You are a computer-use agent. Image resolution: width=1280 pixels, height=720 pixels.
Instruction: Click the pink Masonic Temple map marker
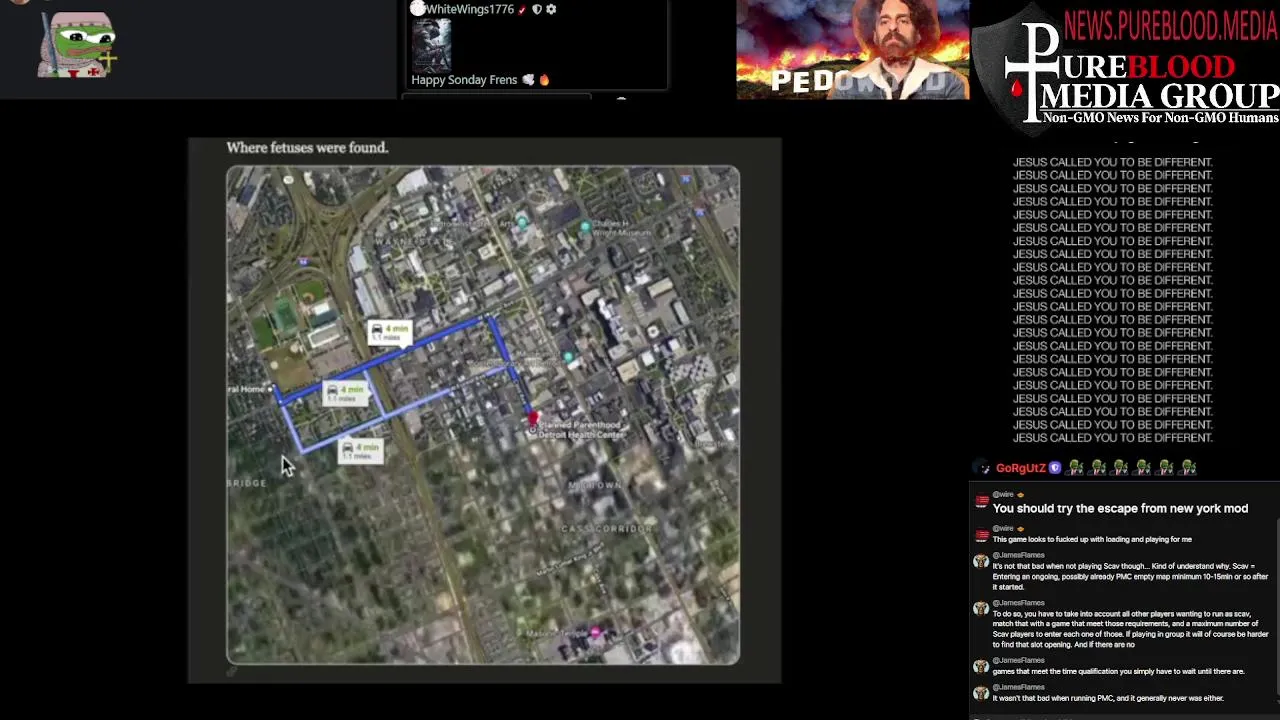[597, 632]
